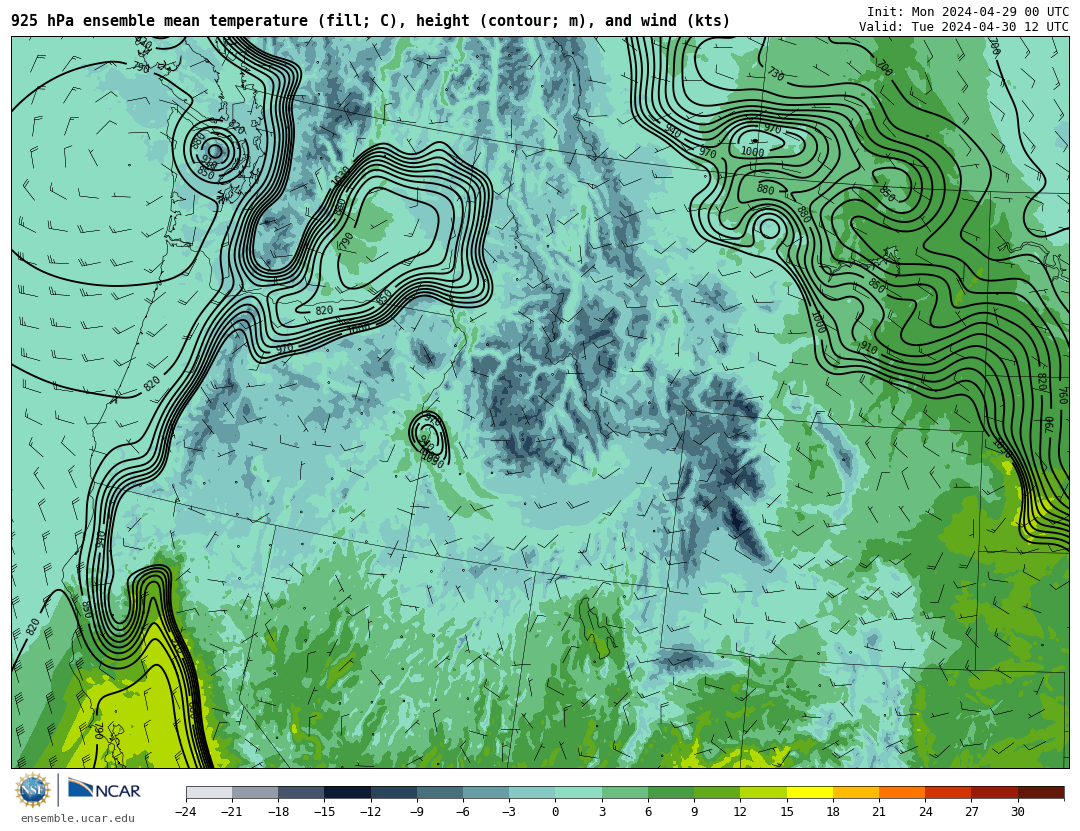The height and width of the screenshot is (831, 1080).
Task: Click the −15 colorbar tick label
Action: [324, 812]
